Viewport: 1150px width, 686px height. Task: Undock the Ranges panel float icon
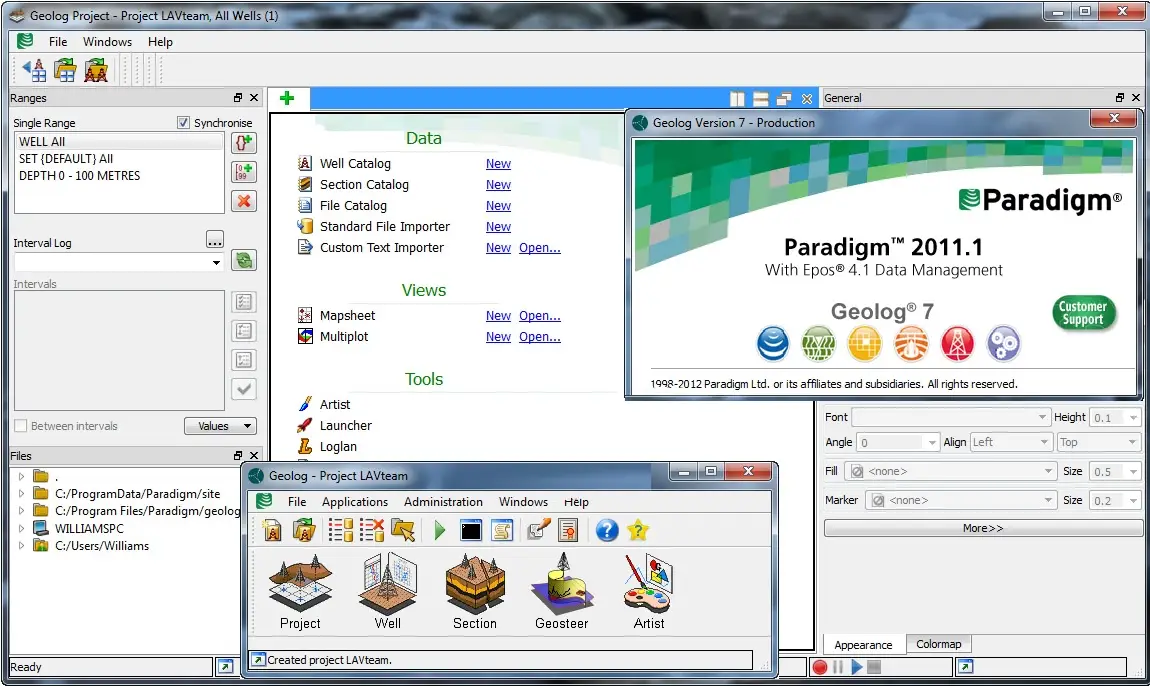point(238,98)
